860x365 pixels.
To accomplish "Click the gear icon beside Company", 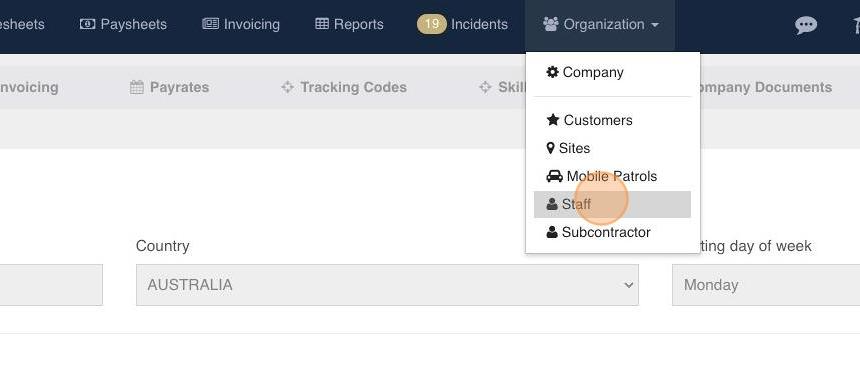I will pyautogui.click(x=552, y=72).
